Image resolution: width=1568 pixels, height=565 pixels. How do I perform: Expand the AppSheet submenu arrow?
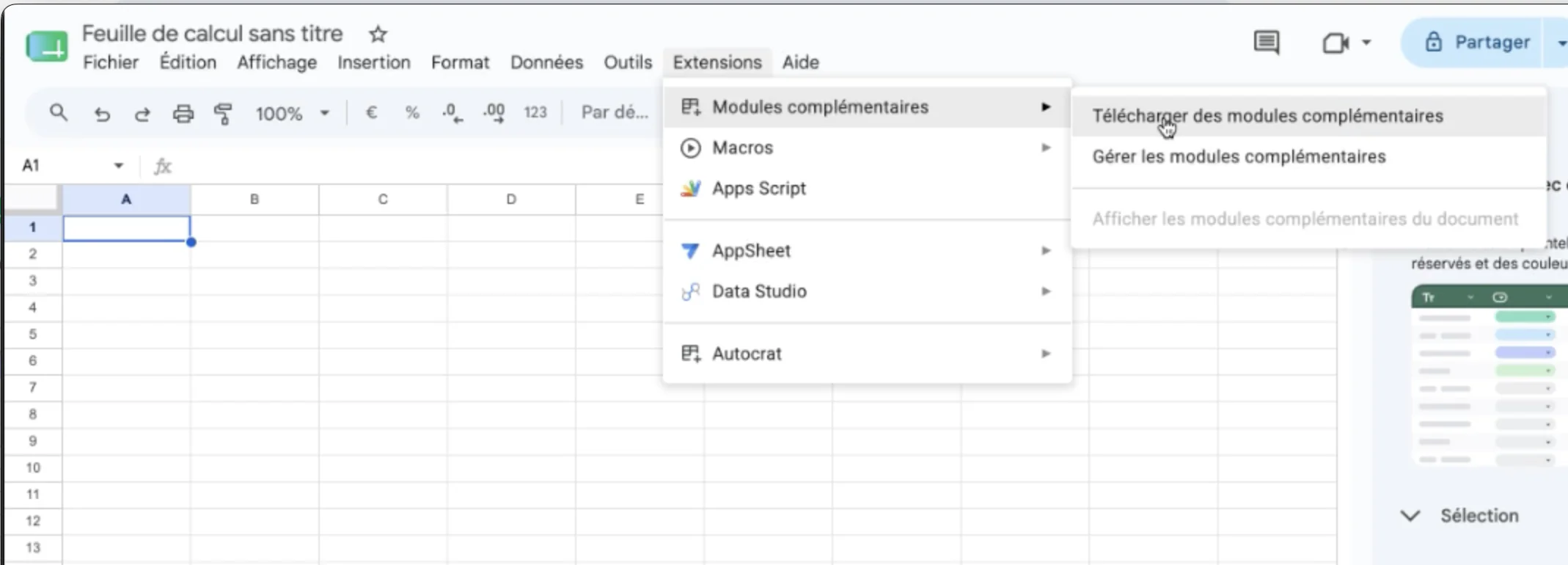[1047, 251]
